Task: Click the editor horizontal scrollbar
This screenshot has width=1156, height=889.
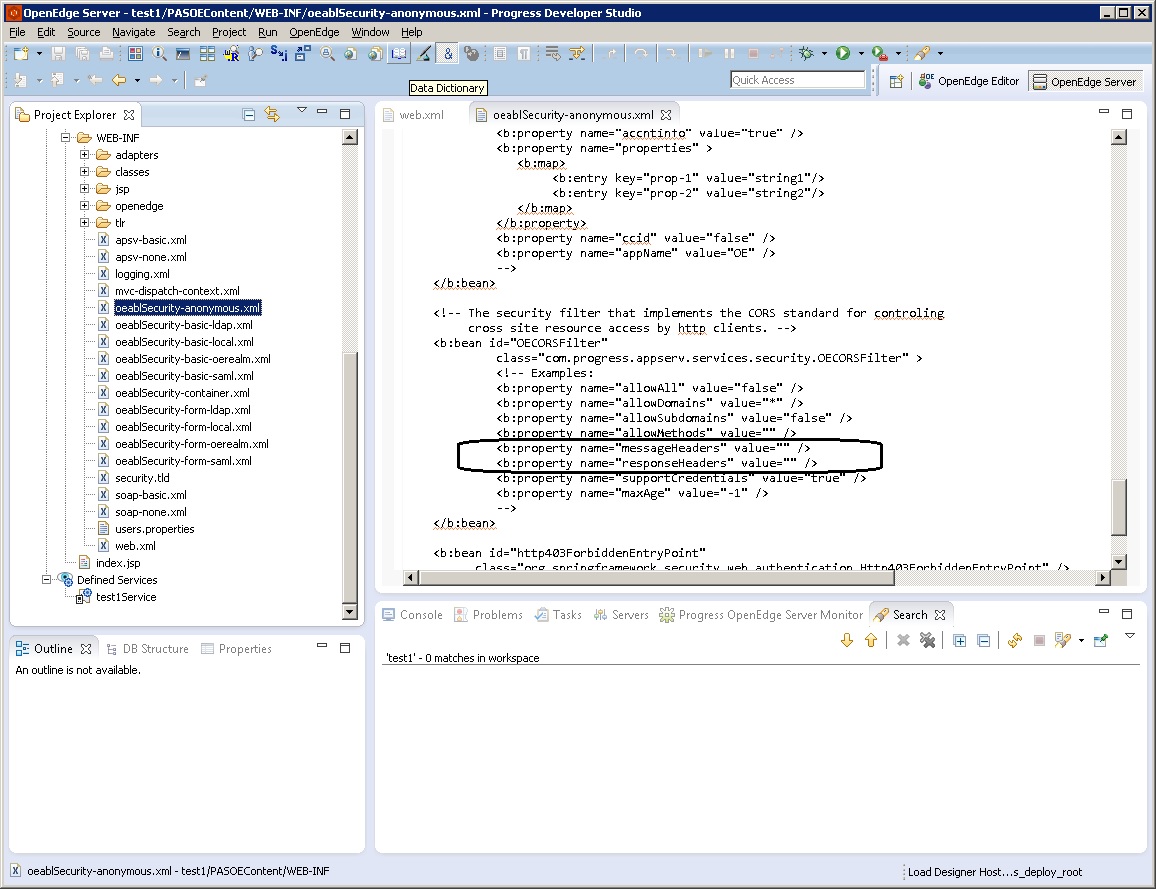Action: (x=656, y=577)
